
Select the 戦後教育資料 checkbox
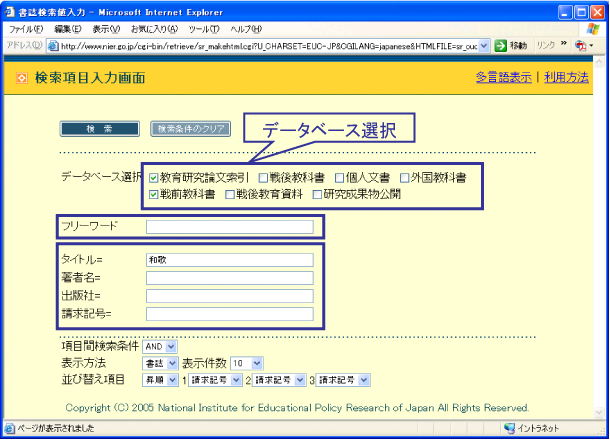[230, 194]
